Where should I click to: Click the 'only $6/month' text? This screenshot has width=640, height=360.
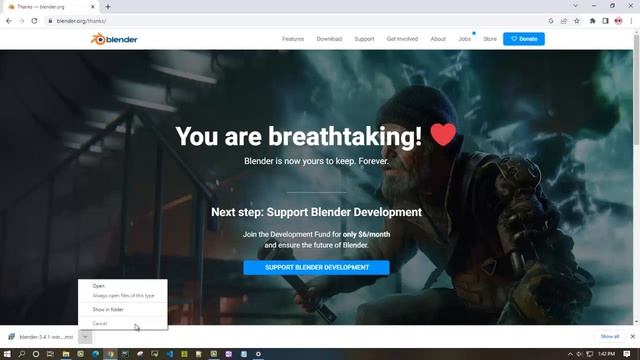pyautogui.click(x=366, y=234)
